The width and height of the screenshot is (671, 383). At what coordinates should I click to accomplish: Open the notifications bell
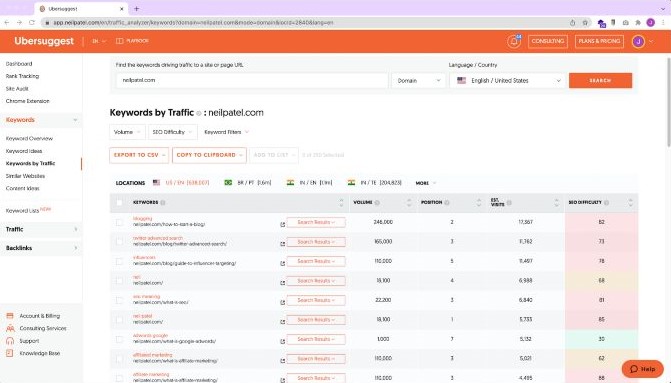(x=514, y=42)
